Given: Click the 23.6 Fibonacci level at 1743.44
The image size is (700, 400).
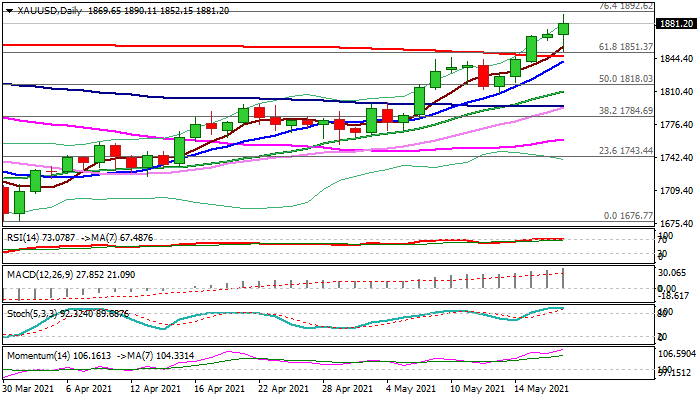Looking at the screenshot, I should click(x=625, y=150).
